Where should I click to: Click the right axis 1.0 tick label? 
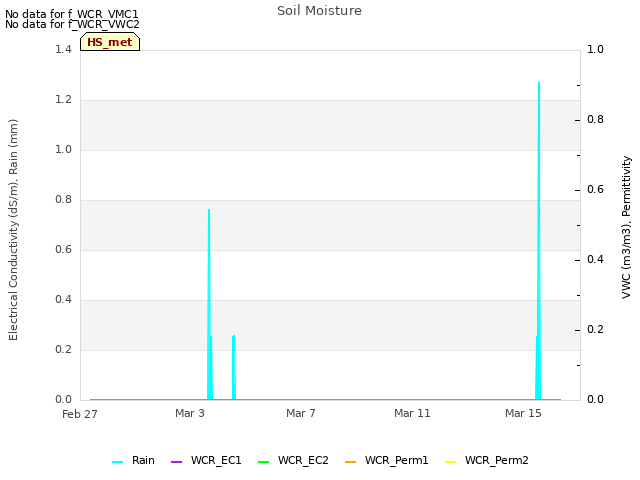pyautogui.click(x=595, y=49)
